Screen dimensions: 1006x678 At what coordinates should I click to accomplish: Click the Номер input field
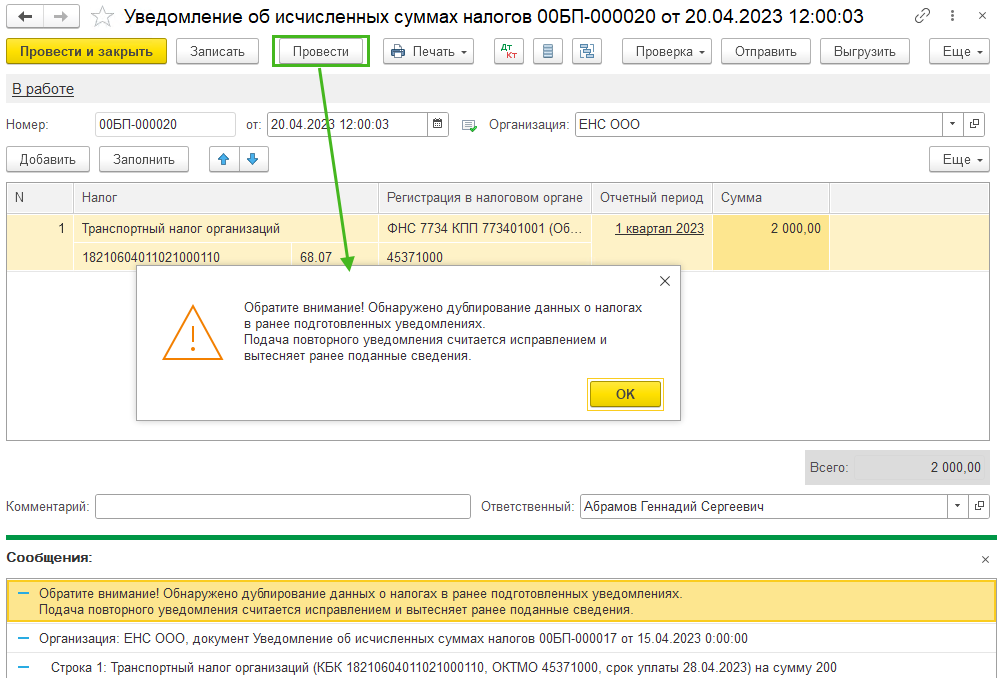click(165, 124)
